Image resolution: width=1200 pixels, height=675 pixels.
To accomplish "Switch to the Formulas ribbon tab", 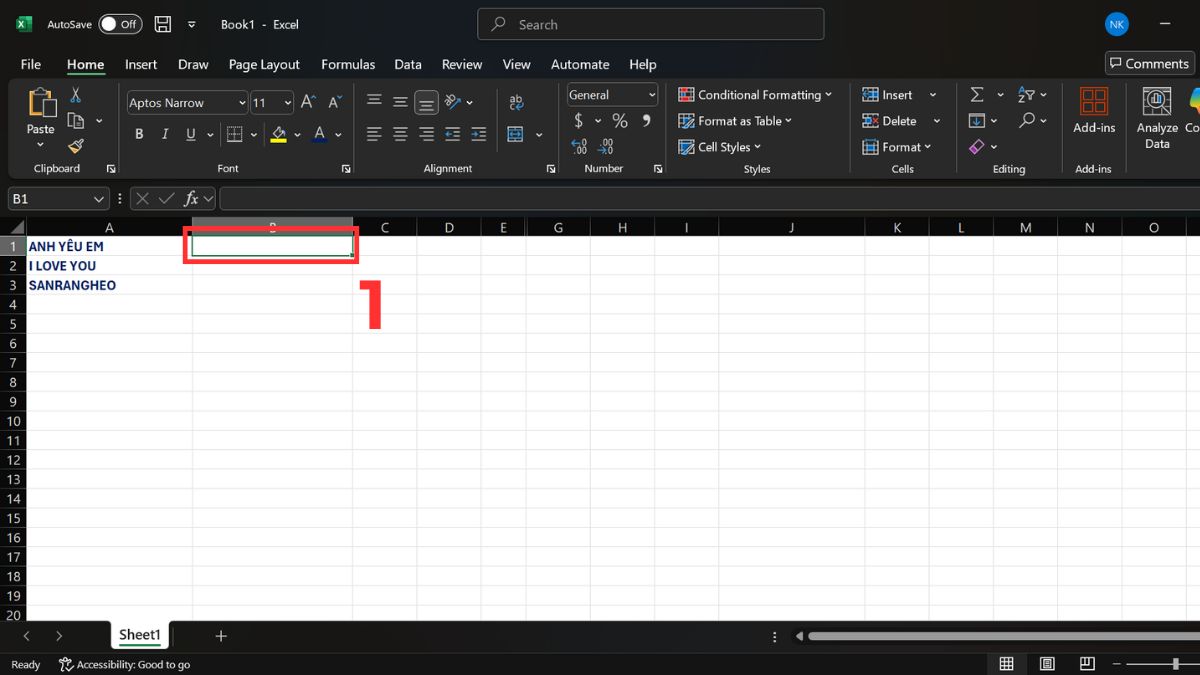I will pyautogui.click(x=348, y=64).
